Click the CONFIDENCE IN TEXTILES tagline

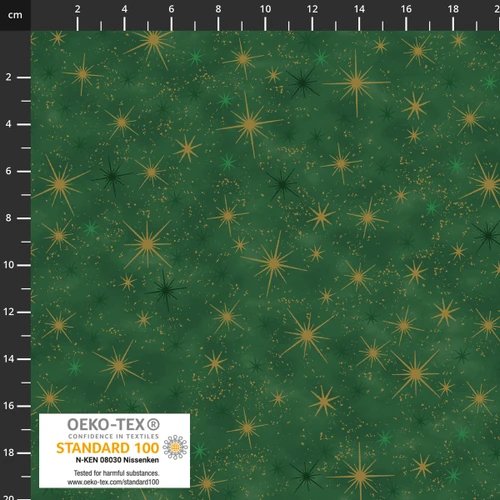pyautogui.click(x=113, y=436)
